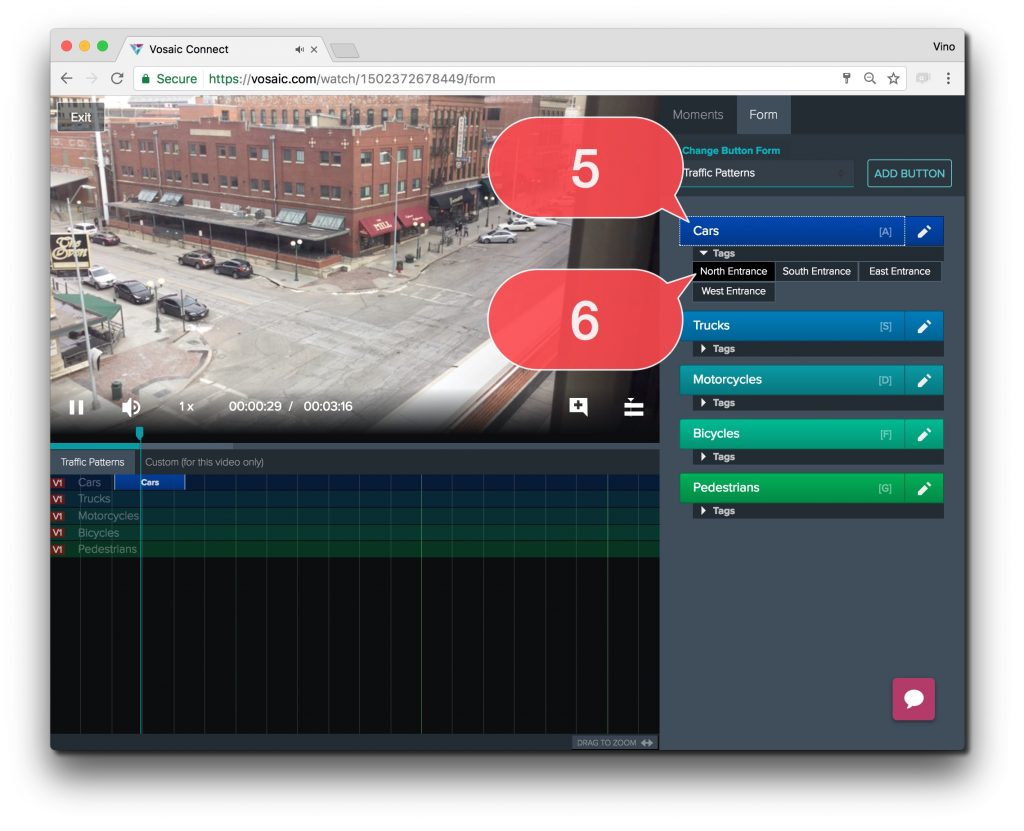Click the DRAG TO ZOOM control
The height and width of the screenshot is (831, 1024).
(x=615, y=743)
